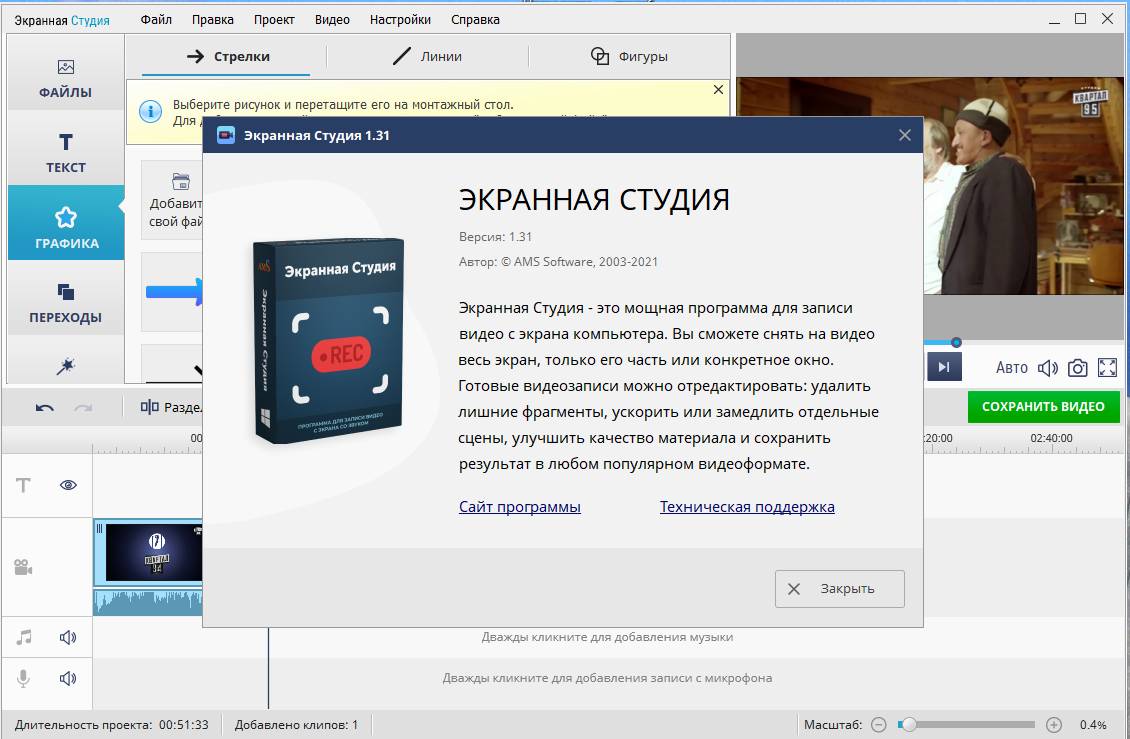Open the Проект menu
Screen dimensions: 1130x739
pos(274,19)
